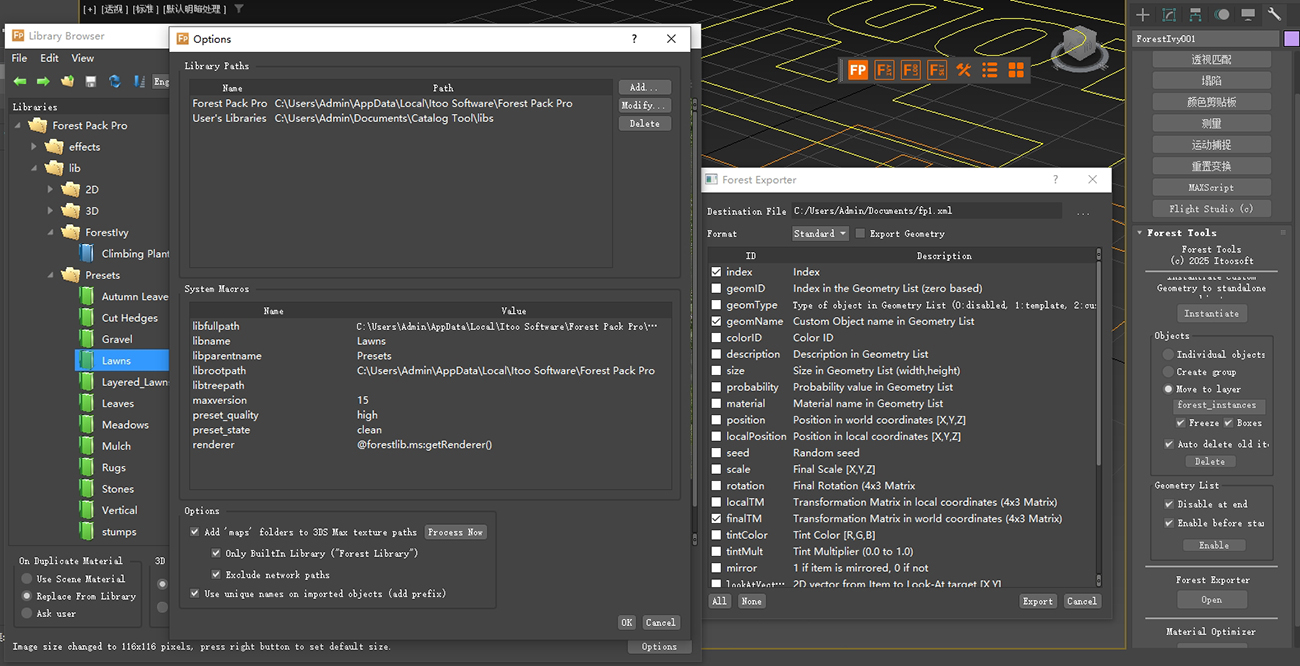The image size is (1300, 666).
Task: Click the Process Now button
Action: coord(456,532)
